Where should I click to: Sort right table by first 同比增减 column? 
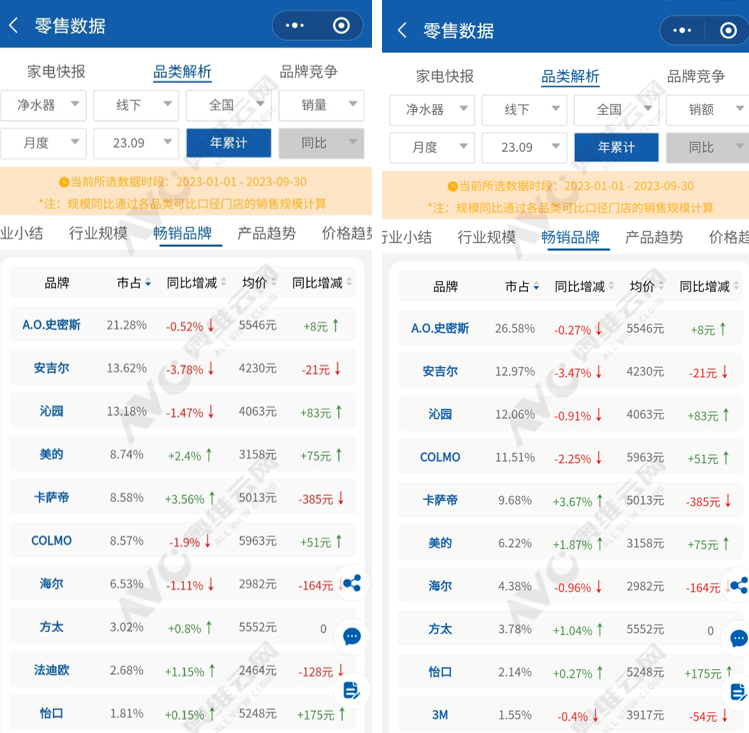coord(584,287)
